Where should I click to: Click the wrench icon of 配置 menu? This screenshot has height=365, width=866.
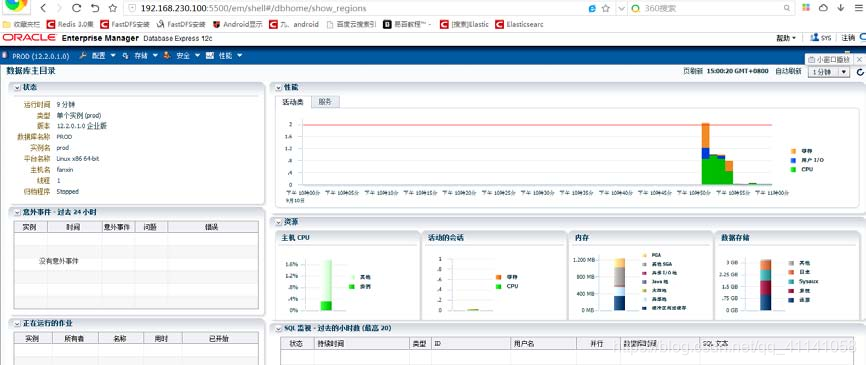[83, 56]
